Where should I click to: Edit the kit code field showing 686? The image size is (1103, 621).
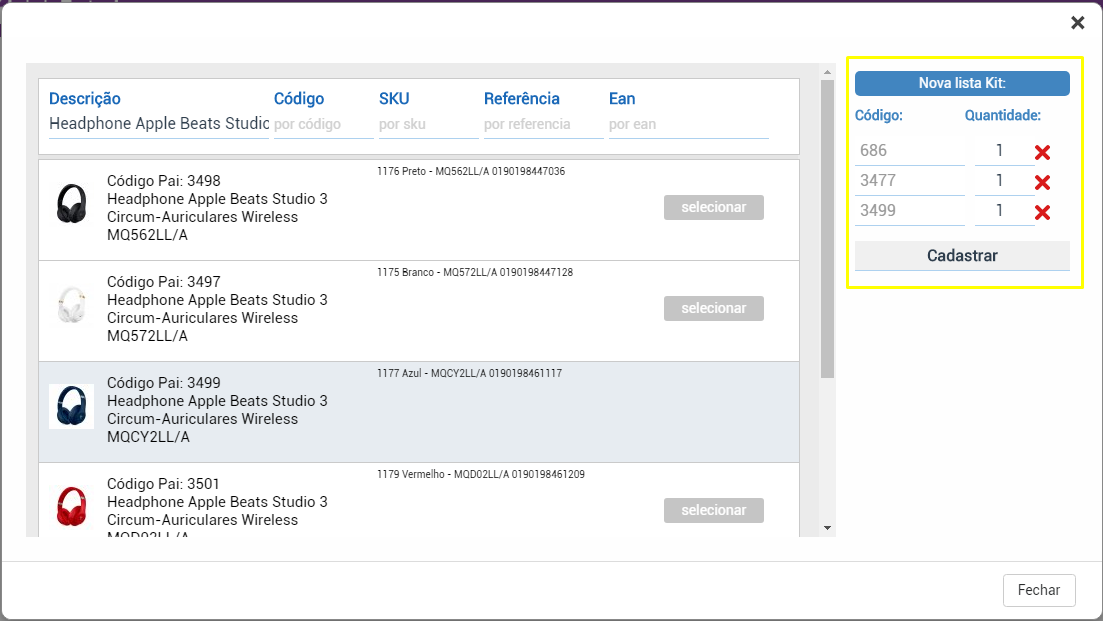(910, 151)
